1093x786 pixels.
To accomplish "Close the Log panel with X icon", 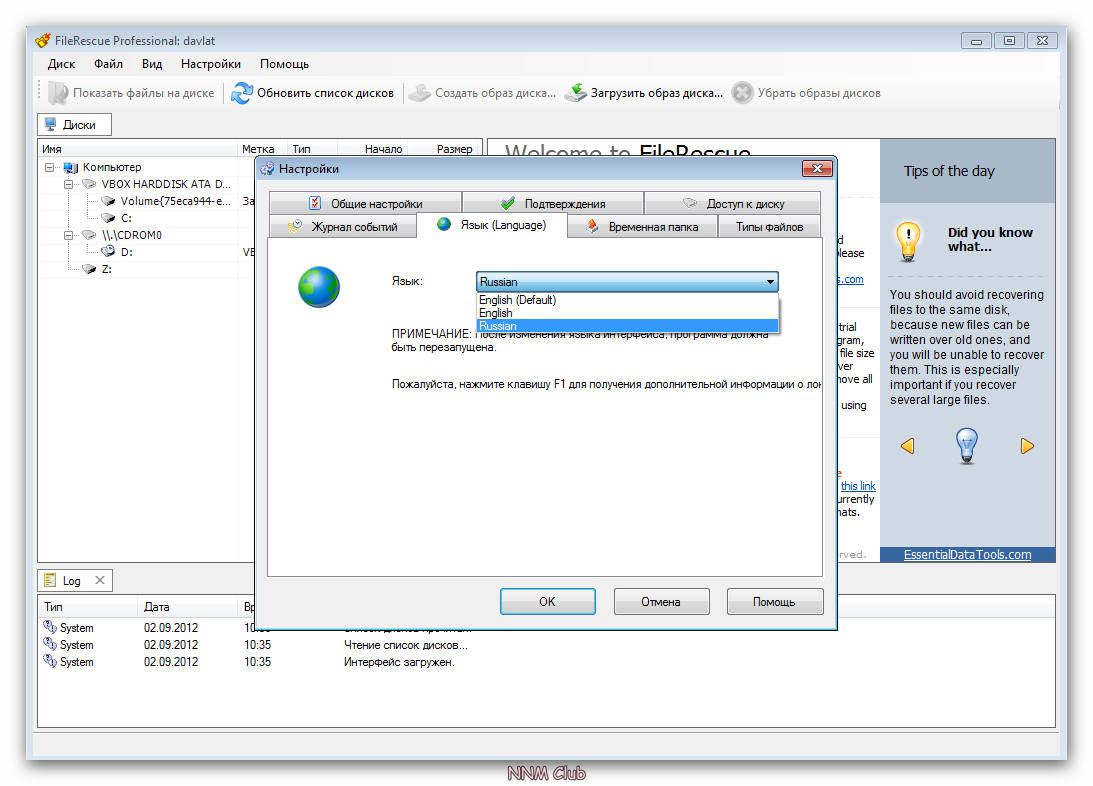I will [x=100, y=580].
